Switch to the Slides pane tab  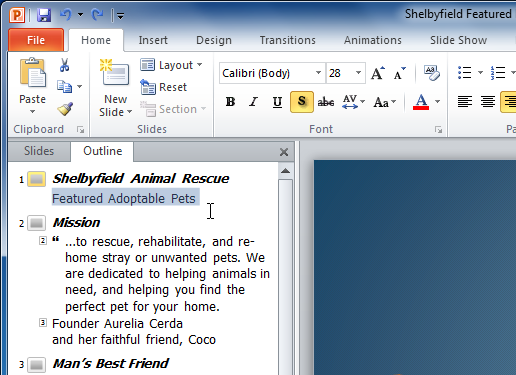click(39, 151)
